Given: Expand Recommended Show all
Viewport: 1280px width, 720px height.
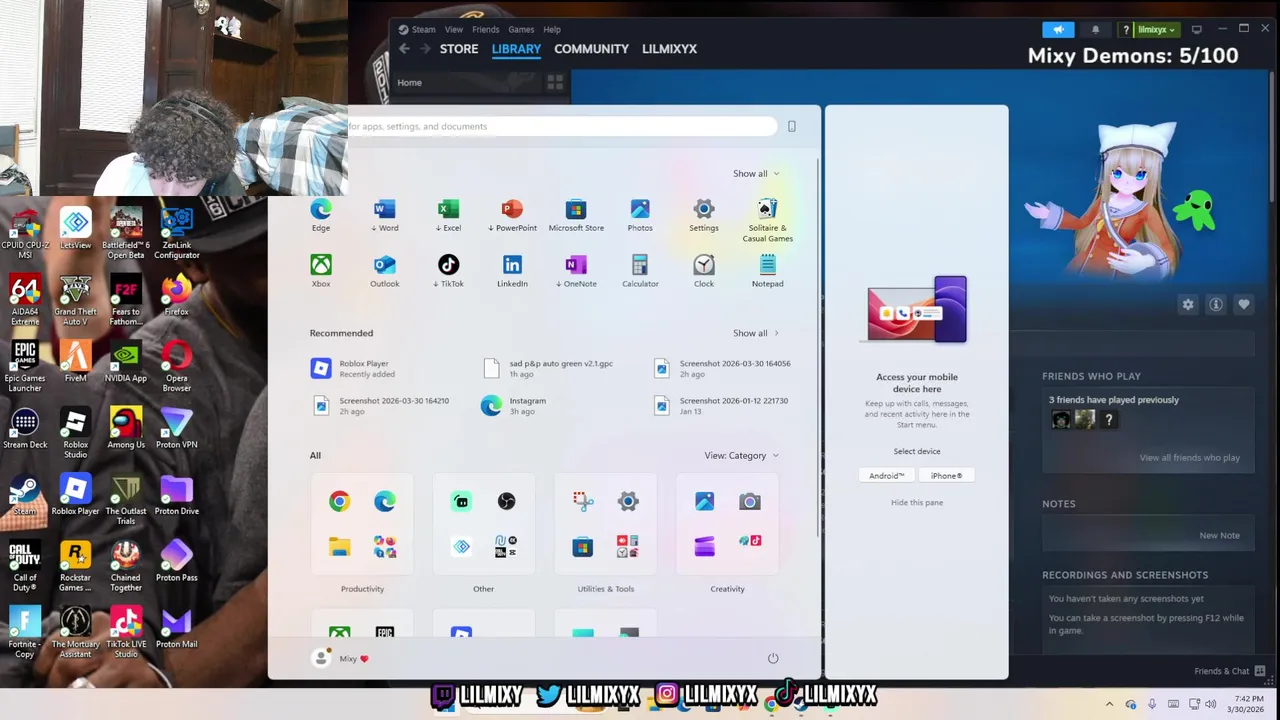Looking at the screenshot, I should (756, 333).
